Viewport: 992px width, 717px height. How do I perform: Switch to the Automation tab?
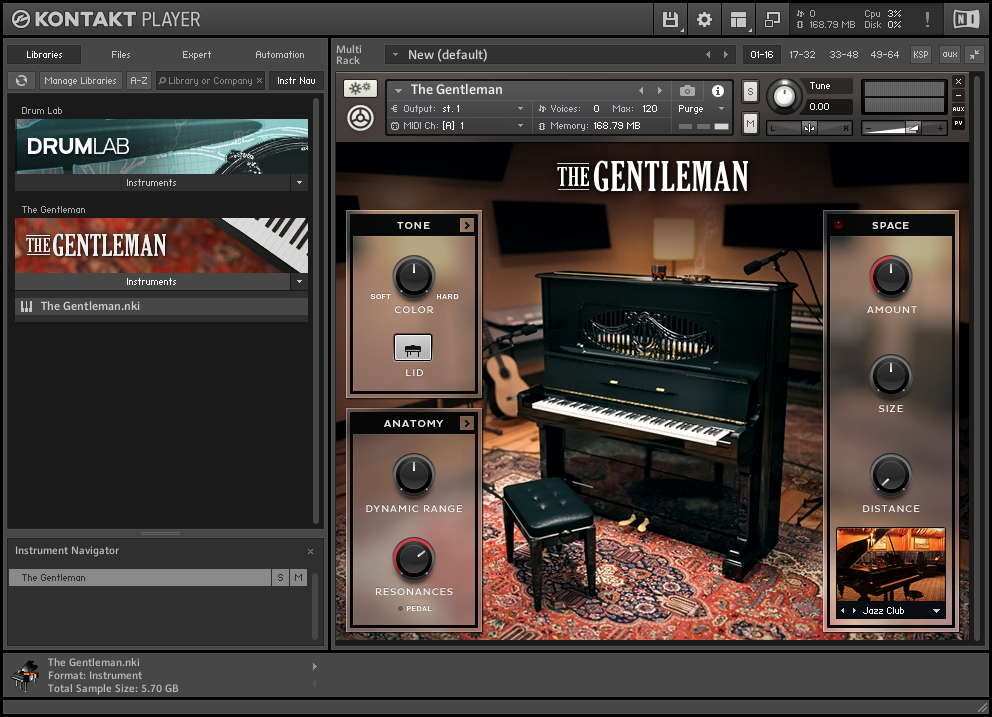pos(280,55)
